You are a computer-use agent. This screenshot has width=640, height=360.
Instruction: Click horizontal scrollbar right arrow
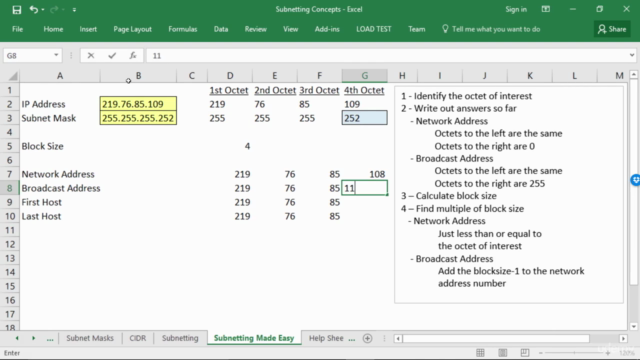623,338
